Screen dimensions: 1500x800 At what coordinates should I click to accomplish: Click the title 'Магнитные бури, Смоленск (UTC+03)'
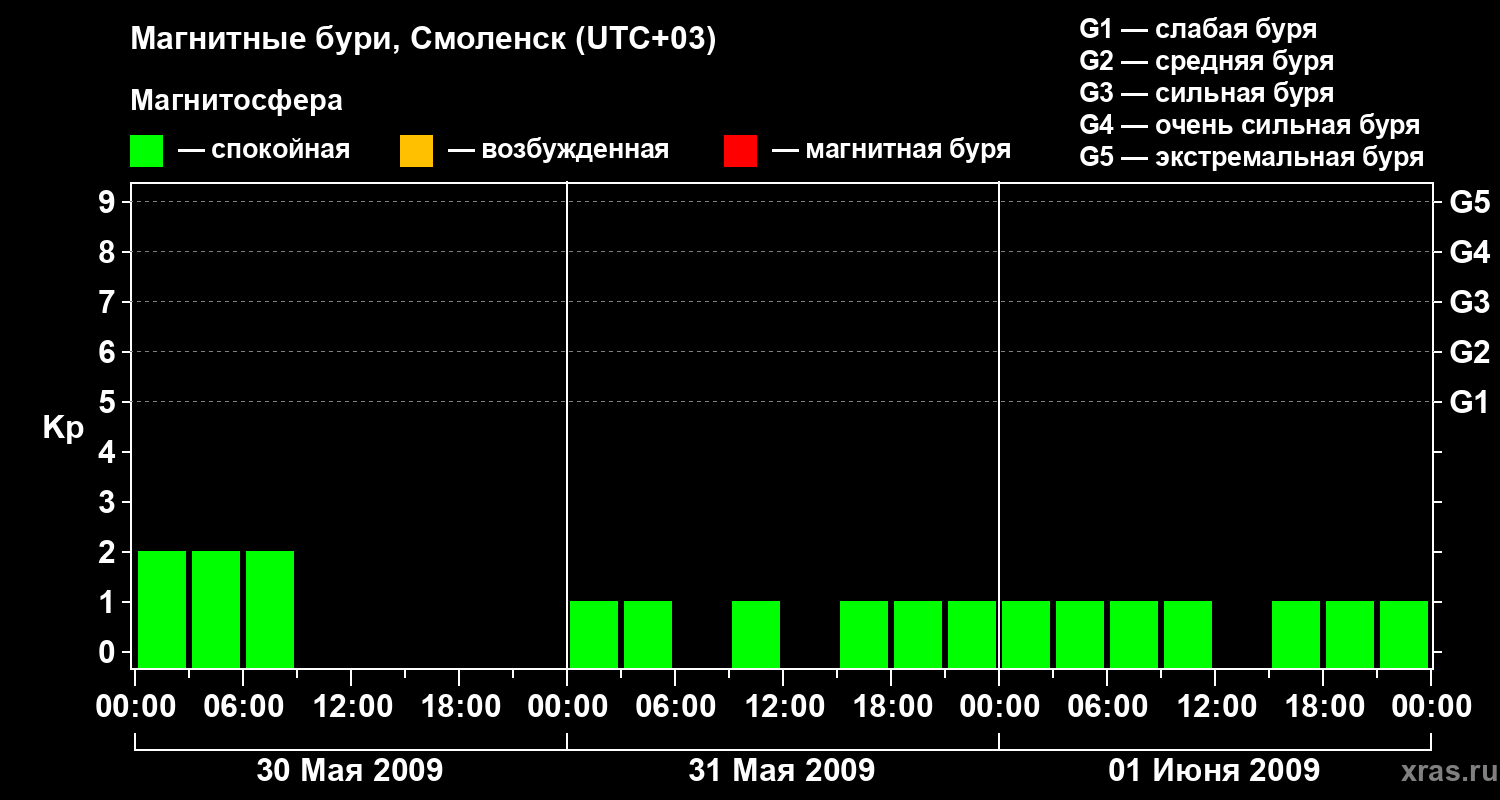pos(424,40)
